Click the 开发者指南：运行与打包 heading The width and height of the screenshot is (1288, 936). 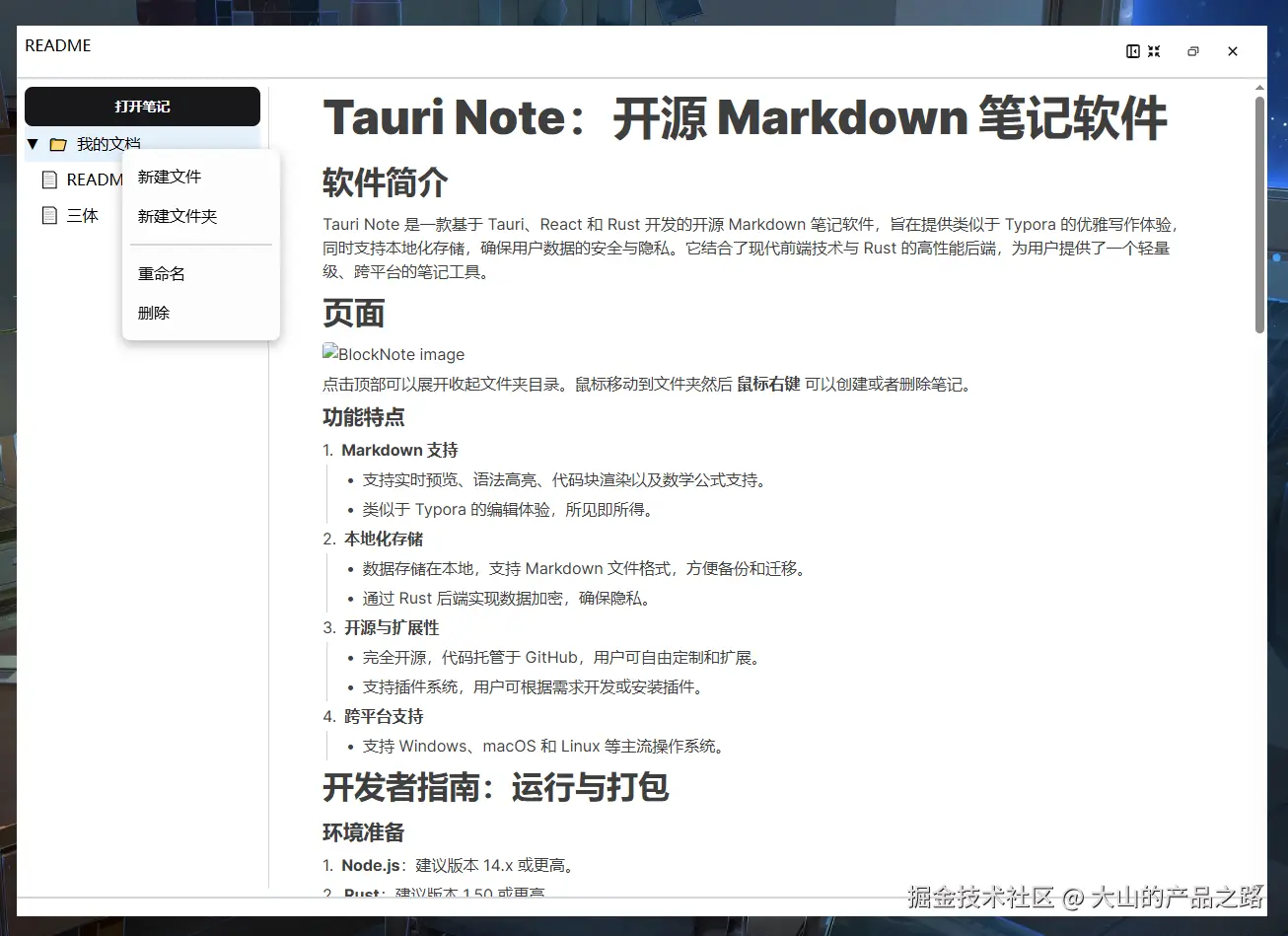496,787
